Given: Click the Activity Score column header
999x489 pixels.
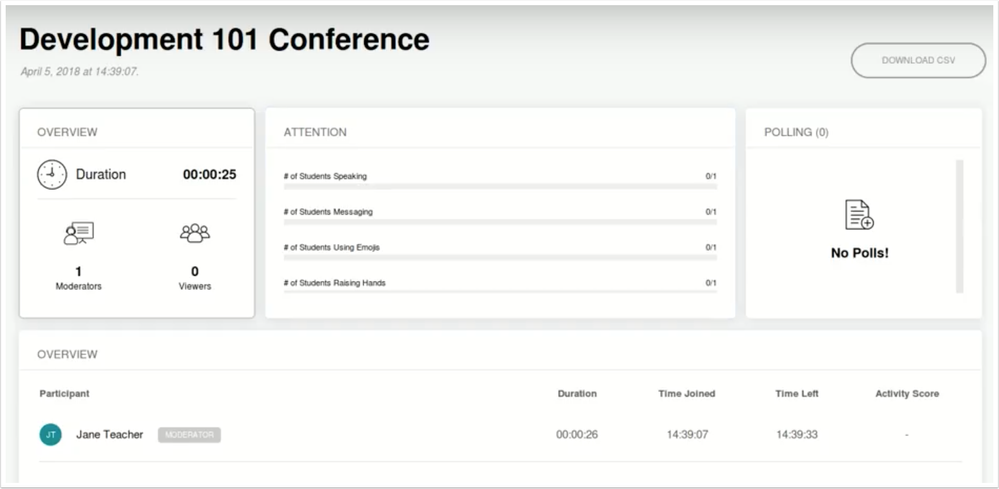Looking at the screenshot, I should click(x=907, y=393).
